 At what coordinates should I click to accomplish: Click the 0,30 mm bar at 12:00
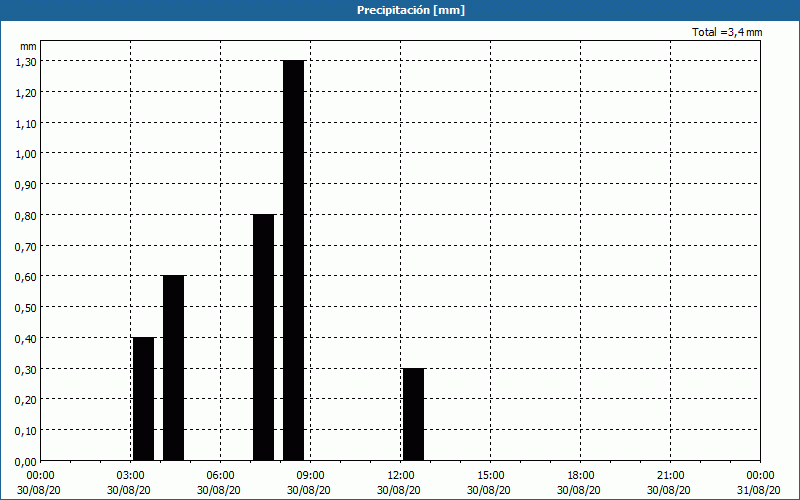(413, 414)
